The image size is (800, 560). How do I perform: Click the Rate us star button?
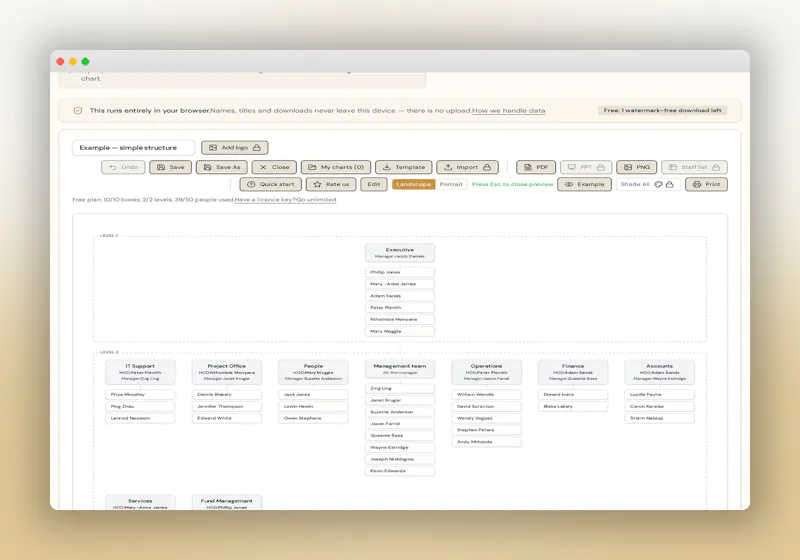pyautogui.click(x=331, y=185)
